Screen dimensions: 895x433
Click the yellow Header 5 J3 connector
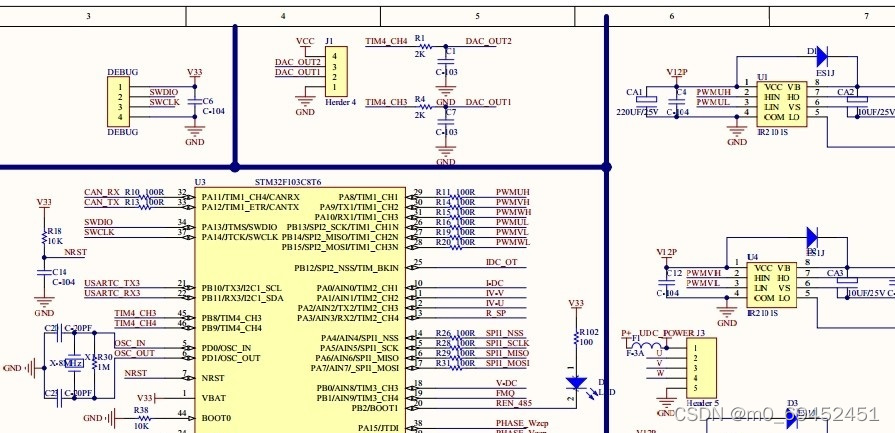pos(702,368)
